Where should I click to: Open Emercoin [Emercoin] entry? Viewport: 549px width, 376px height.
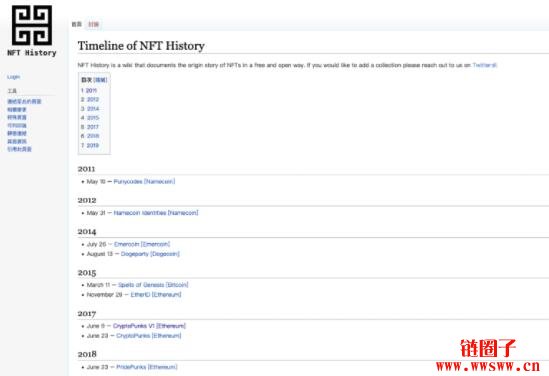[142, 244]
